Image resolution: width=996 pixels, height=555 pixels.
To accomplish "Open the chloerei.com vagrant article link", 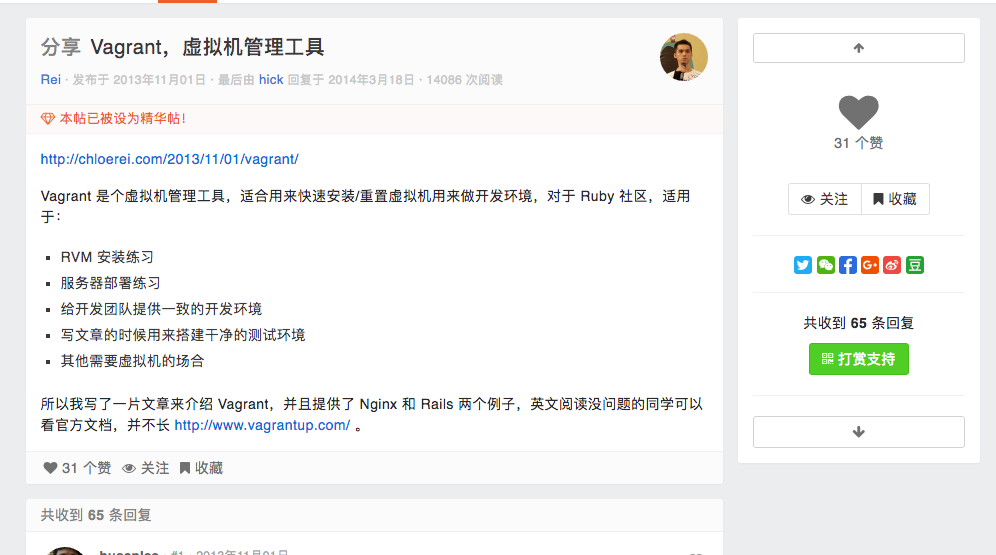I will click(x=170, y=159).
